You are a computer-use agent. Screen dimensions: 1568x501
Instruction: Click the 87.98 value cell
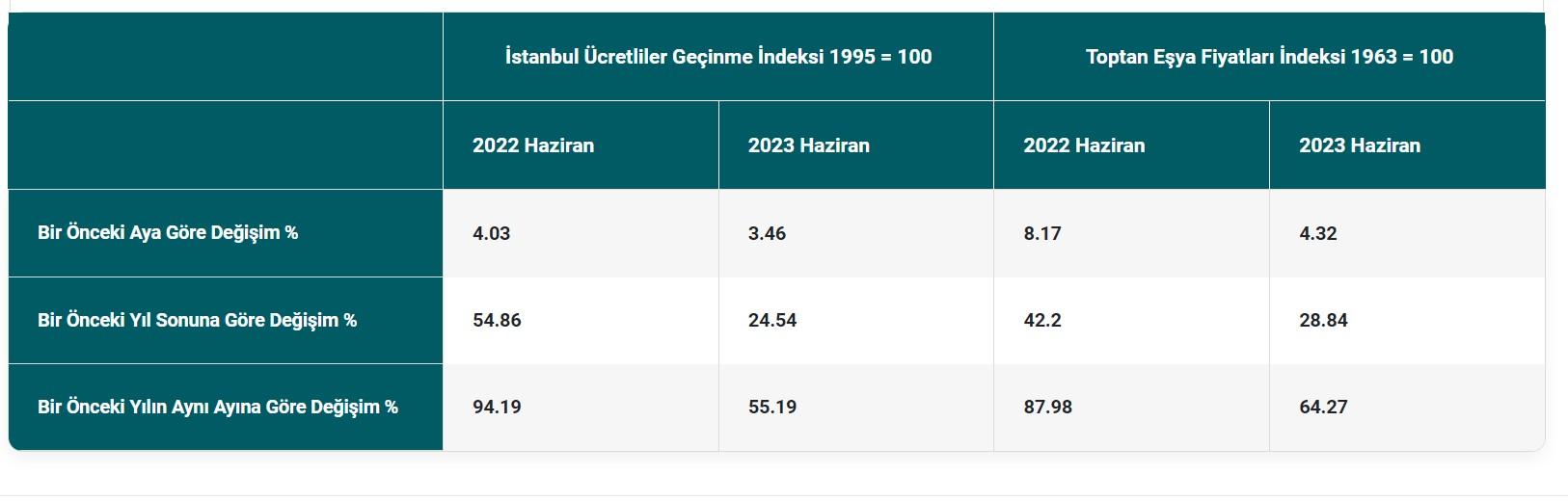(1048, 407)
